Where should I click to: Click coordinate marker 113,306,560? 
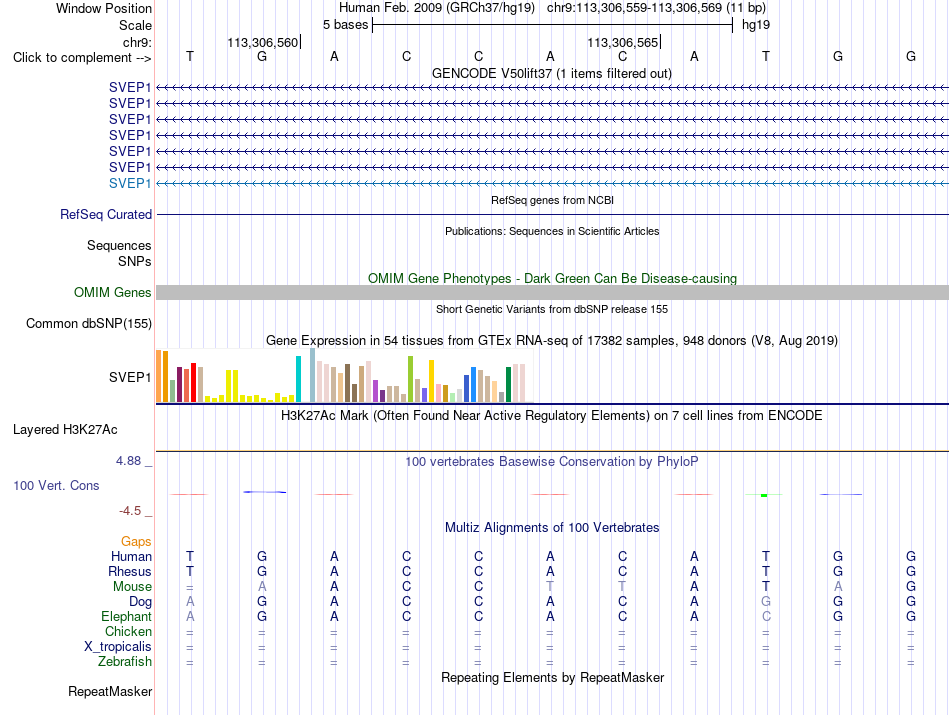click(263, 42)
